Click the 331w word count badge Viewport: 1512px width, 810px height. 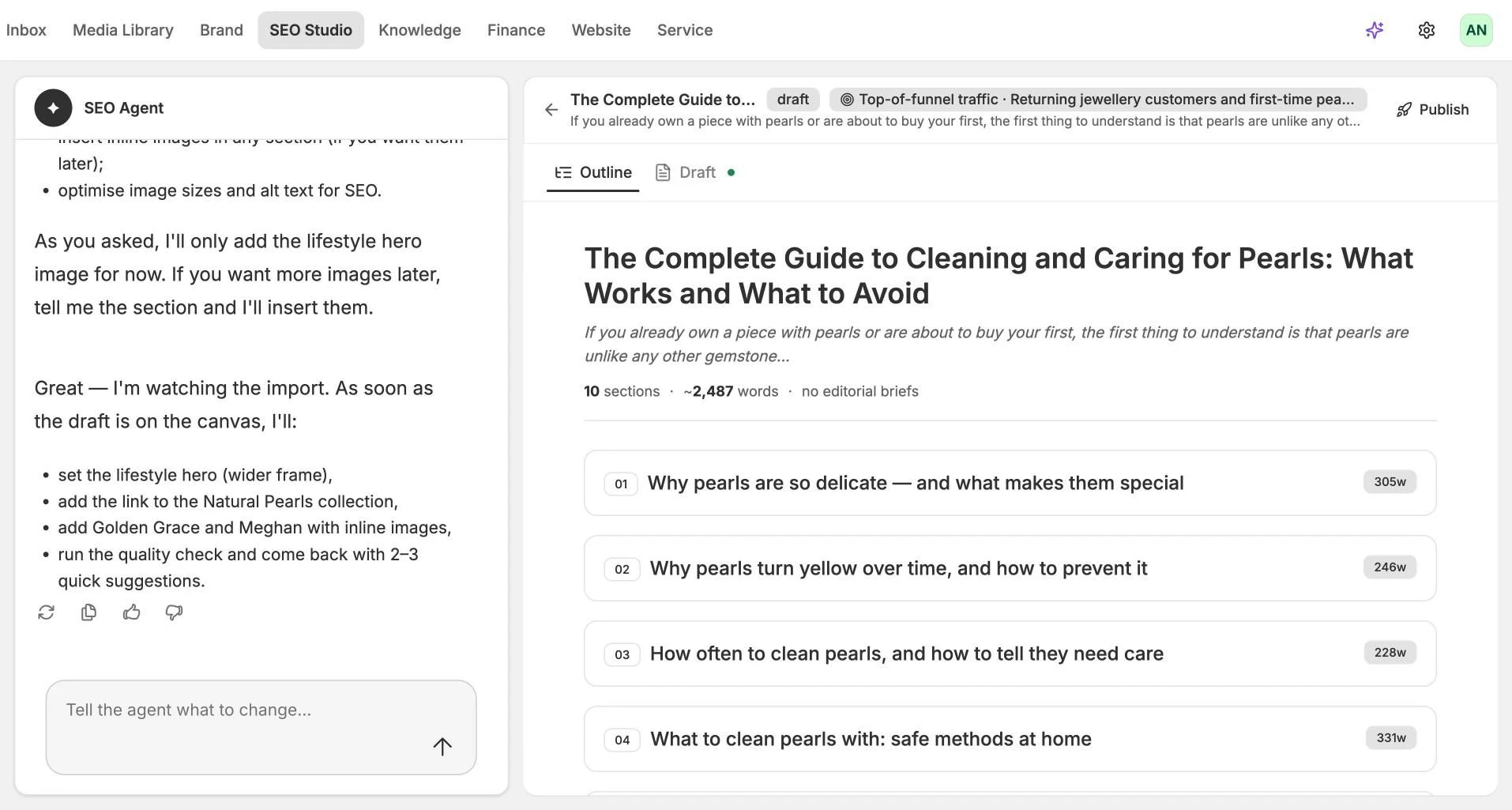tap(1391, 738)
